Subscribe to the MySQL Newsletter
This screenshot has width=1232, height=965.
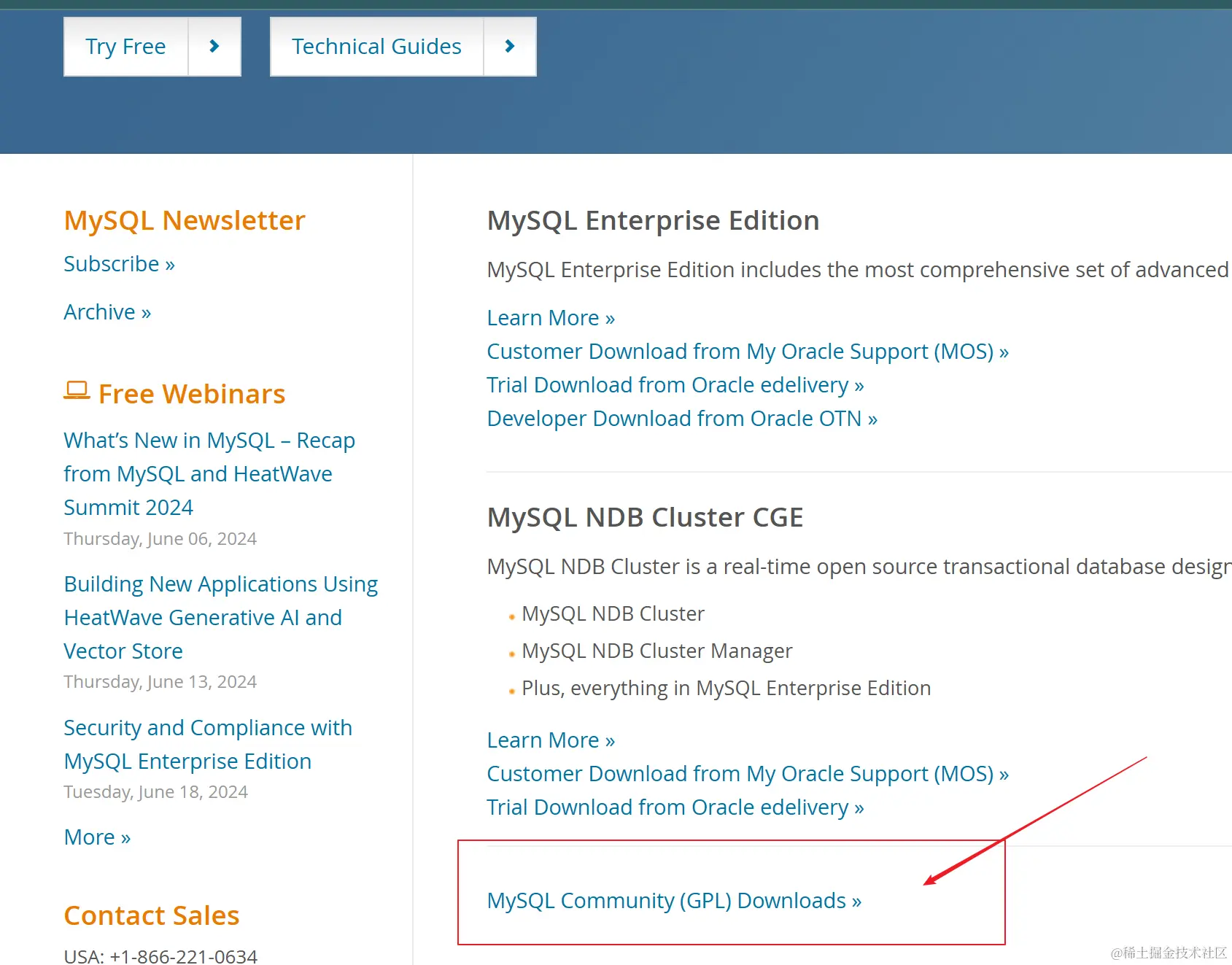pos(119,264)
